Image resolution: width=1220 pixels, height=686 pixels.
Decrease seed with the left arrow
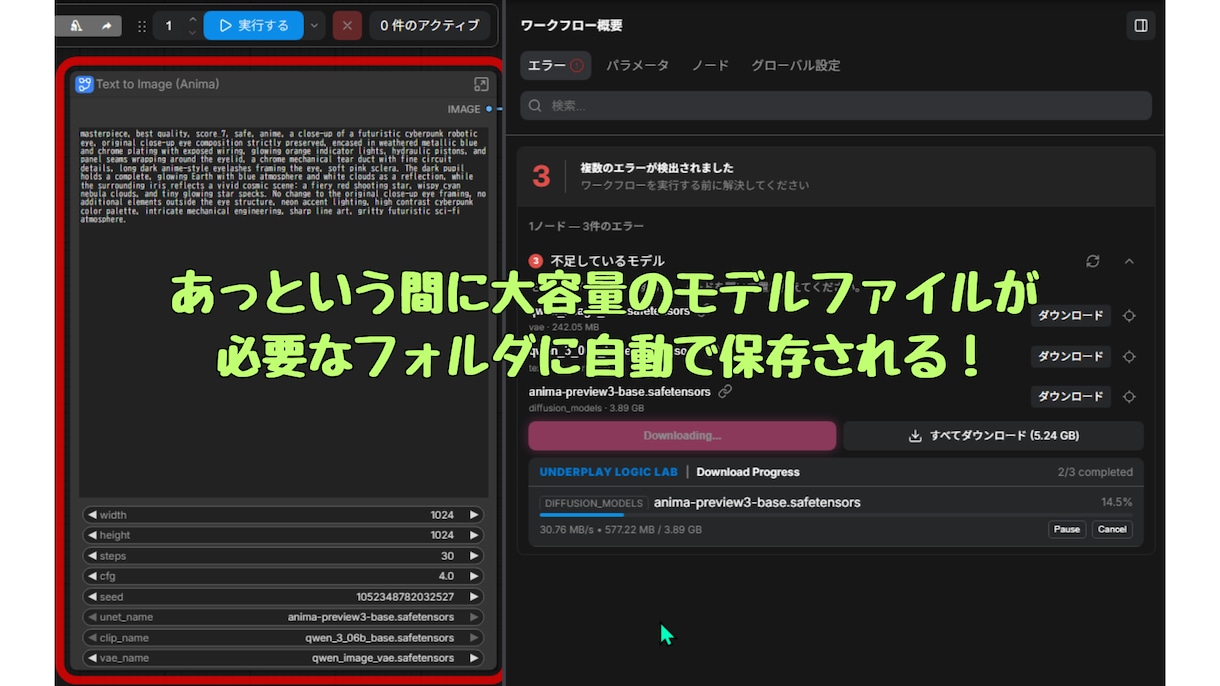(x=92, y=597)
